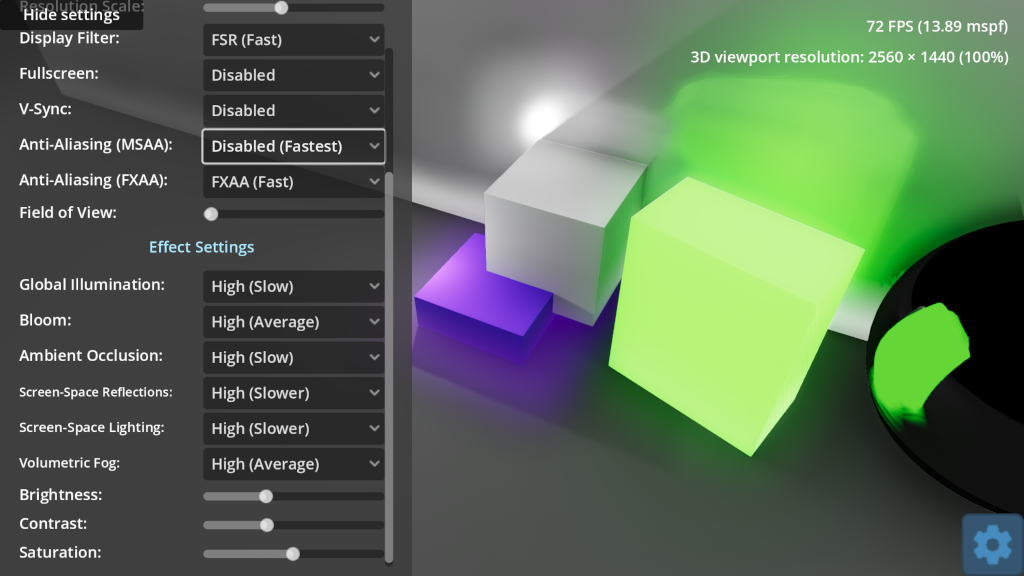Open the settings gear icon

click(991, 544)
